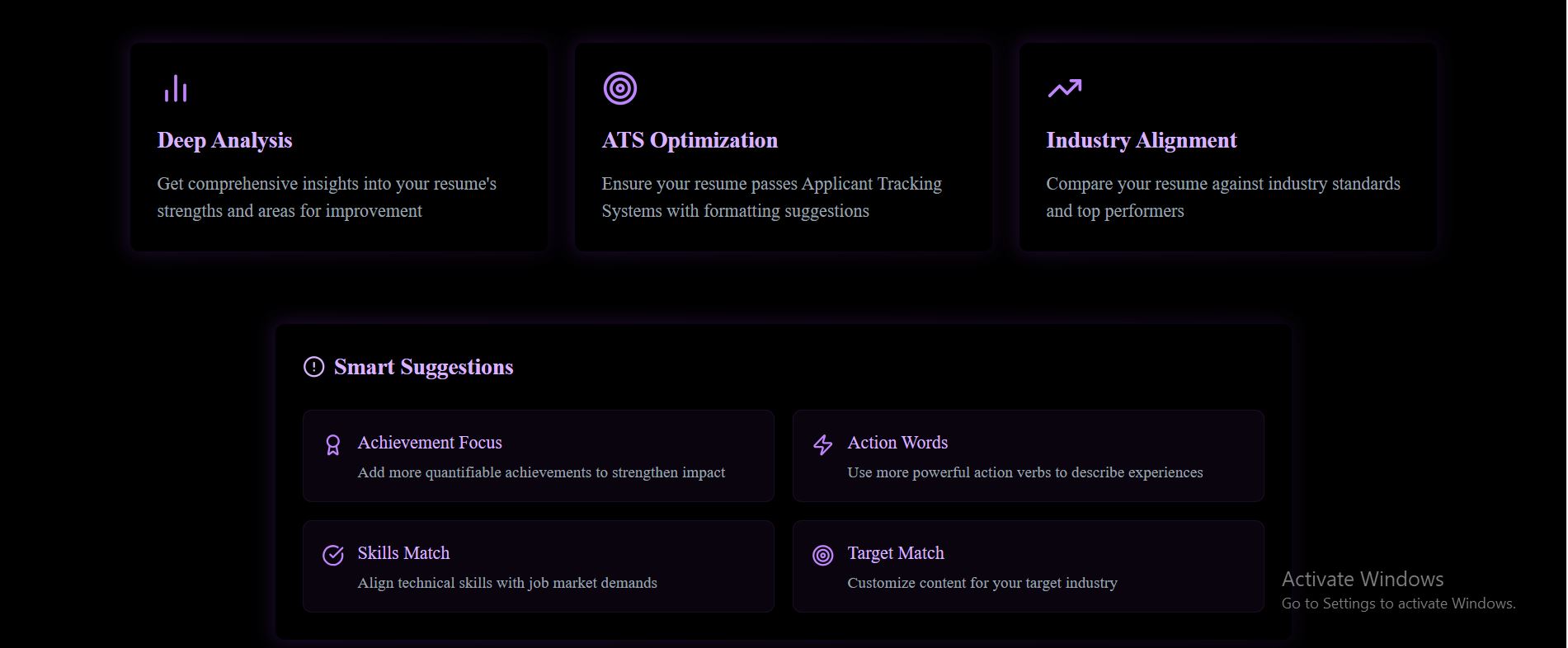Click the lightning bolt icon for Action Words

click(x=822, y=445)
